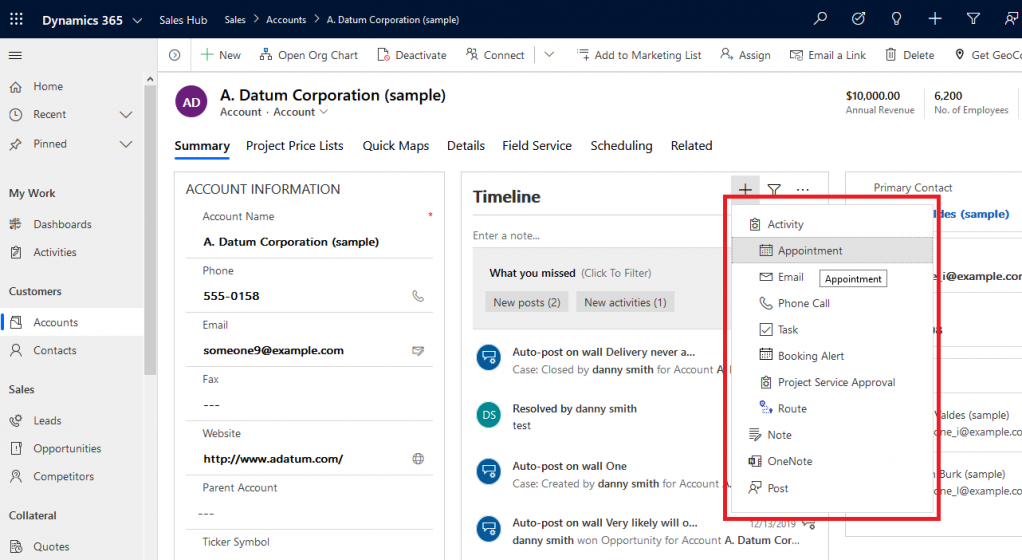Switch to the Details tab
The width and height of the screenshot is (1022, 560).
tap(465, 146)
